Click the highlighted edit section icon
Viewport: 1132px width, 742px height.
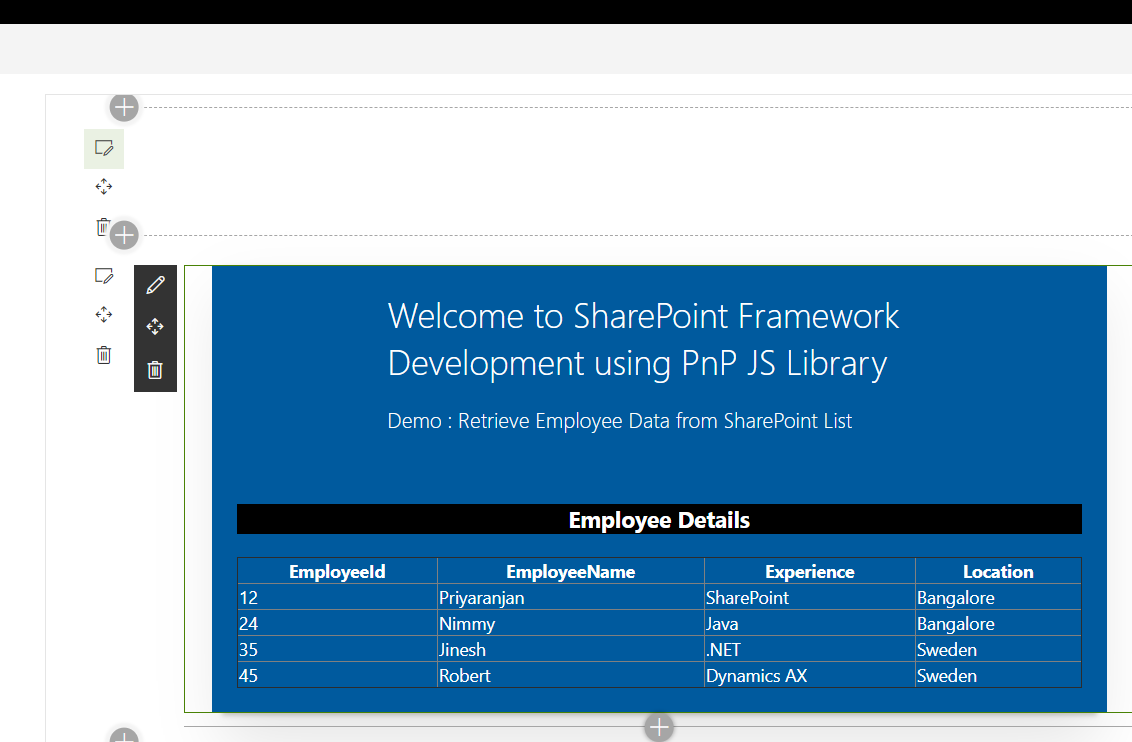click(104, 149)
